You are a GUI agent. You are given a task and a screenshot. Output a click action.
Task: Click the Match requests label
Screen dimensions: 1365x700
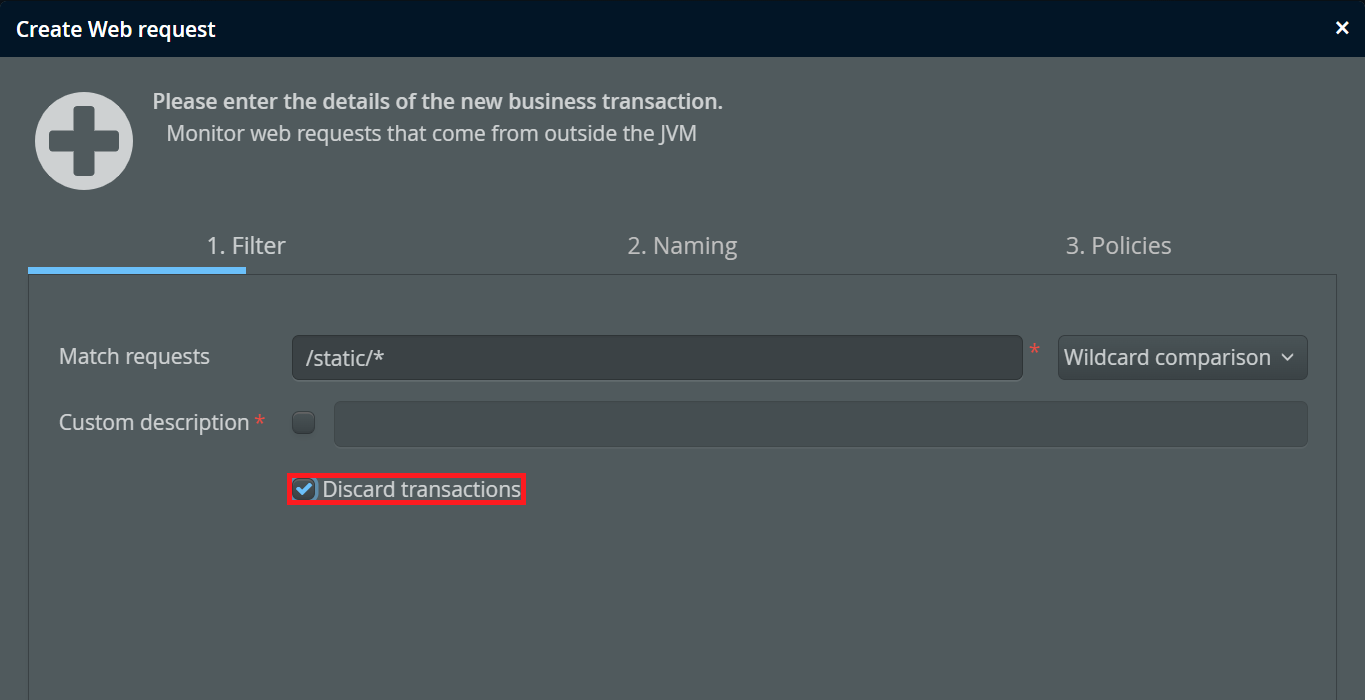(x=134, y=357)
